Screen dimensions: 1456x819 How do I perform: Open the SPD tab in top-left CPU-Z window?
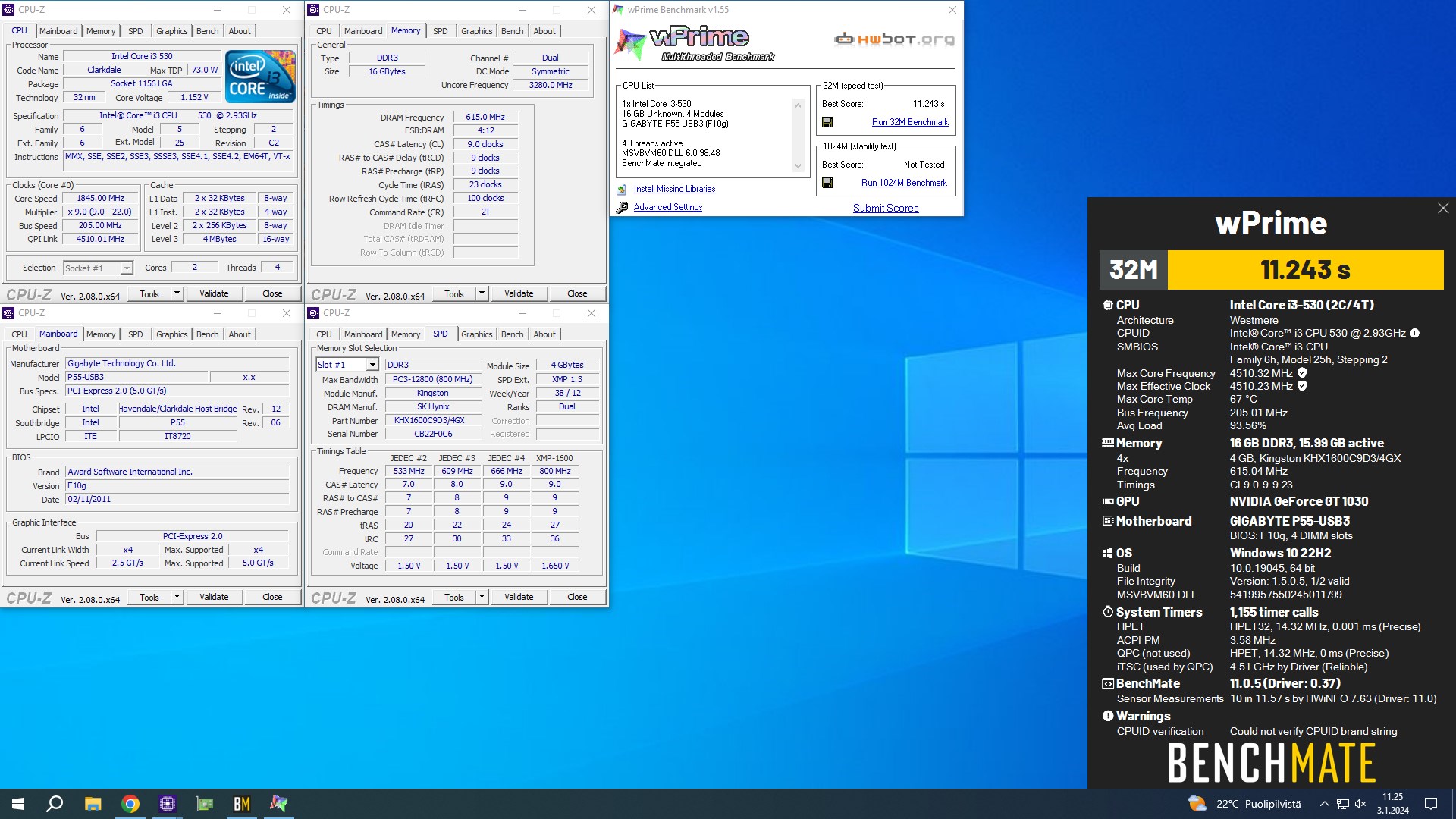(x=136, y=31)
